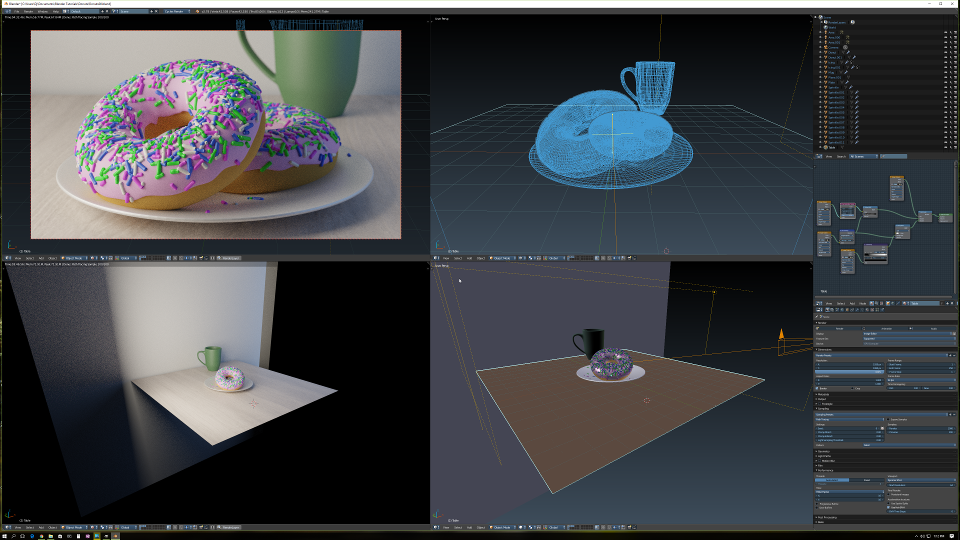Open the Cycles Render engine dropdown
This screenshot has height=540, width=960.
tap(178, 11)
